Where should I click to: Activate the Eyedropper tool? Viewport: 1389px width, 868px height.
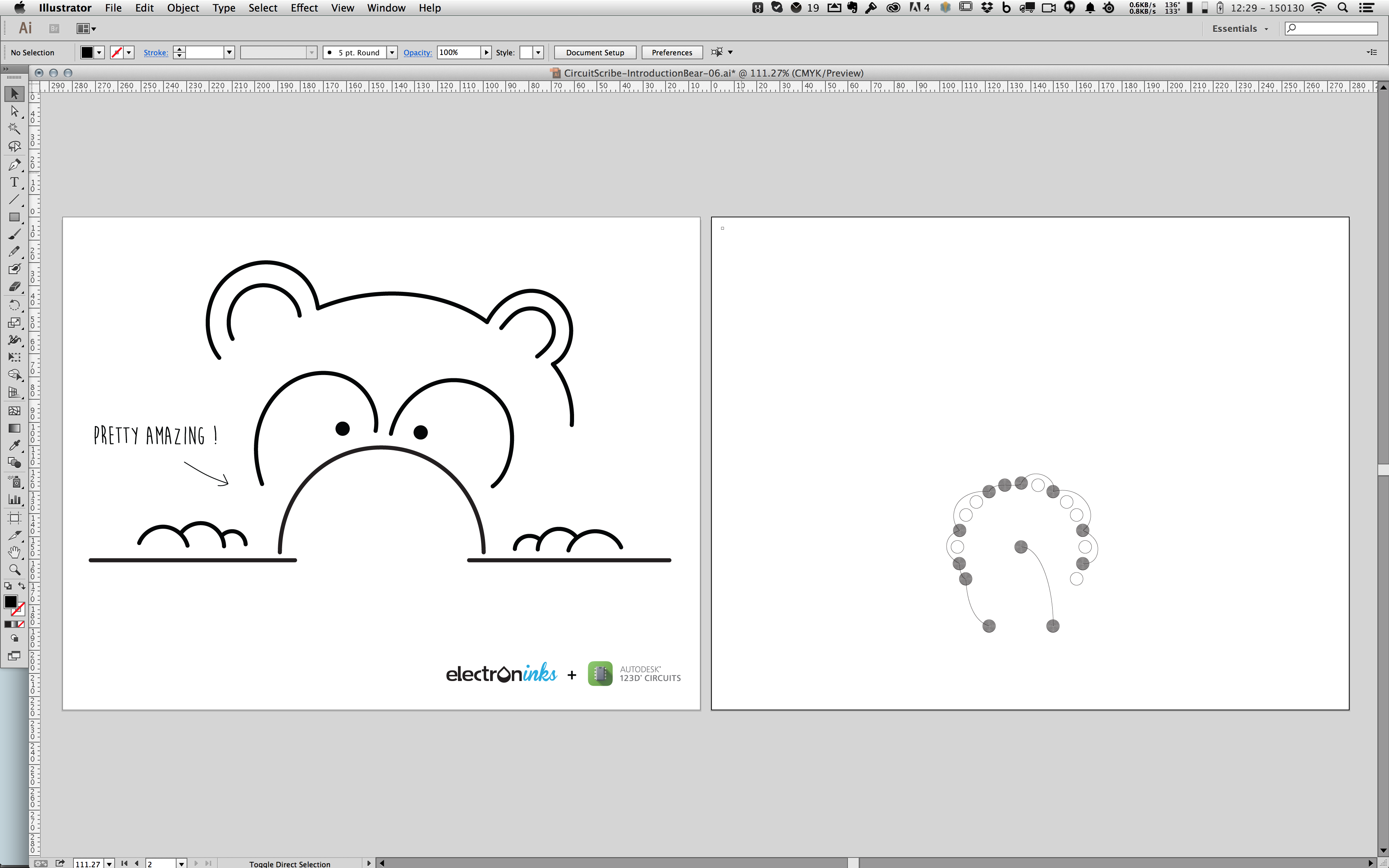14,446
